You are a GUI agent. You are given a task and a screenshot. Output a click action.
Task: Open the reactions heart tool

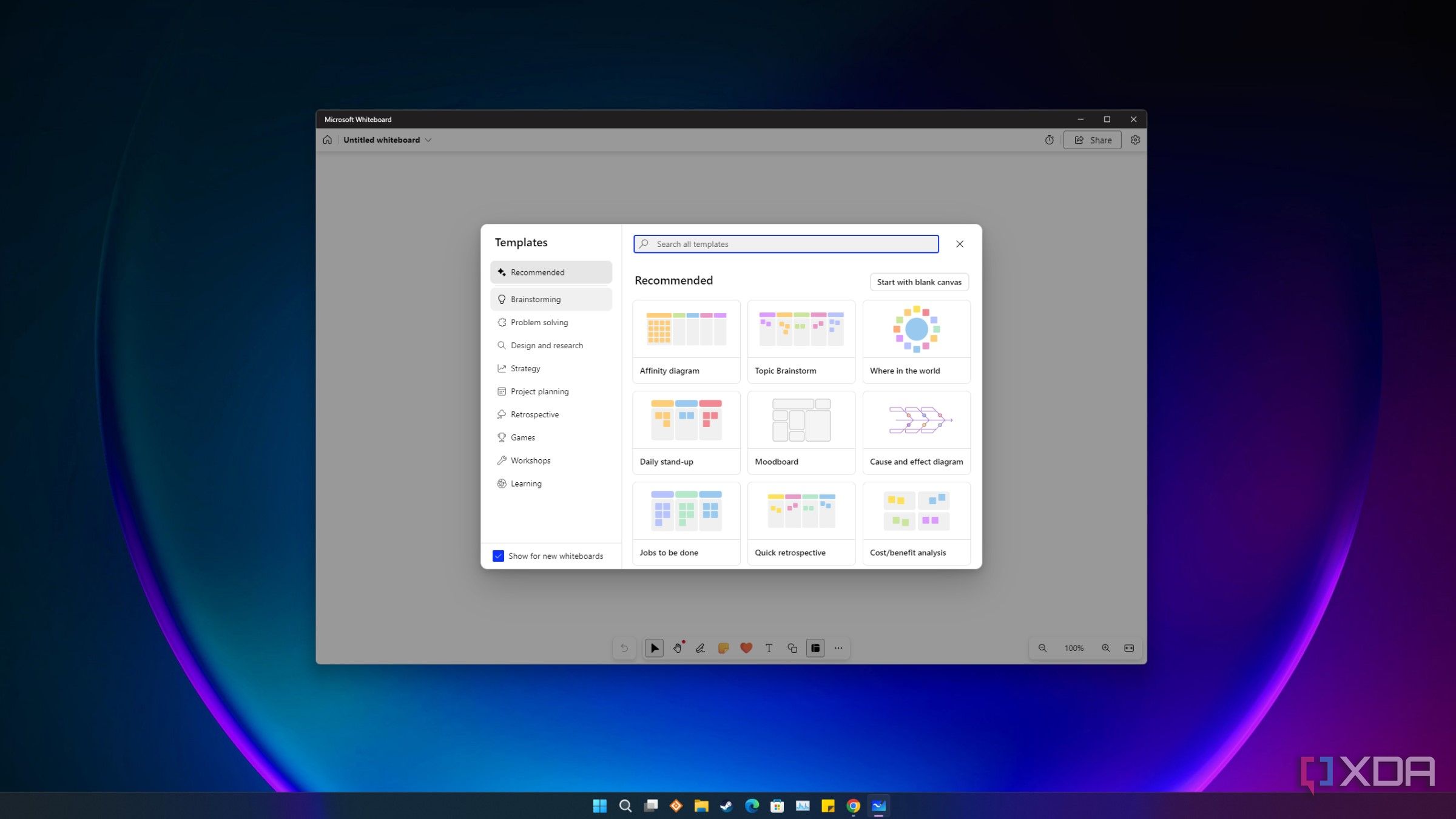click(x=746, y=648)
